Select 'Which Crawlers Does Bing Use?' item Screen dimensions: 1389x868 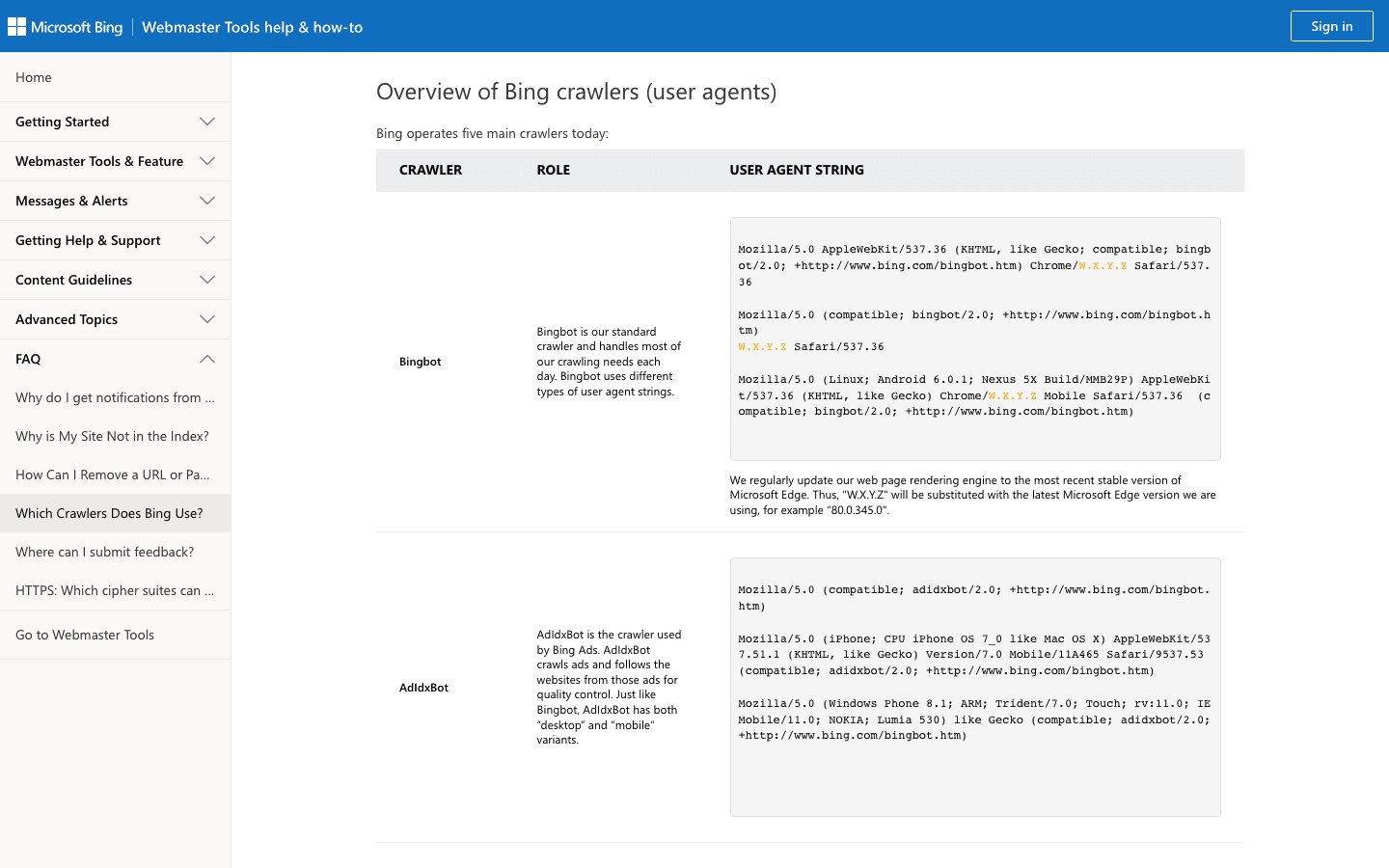click(109, 513)
